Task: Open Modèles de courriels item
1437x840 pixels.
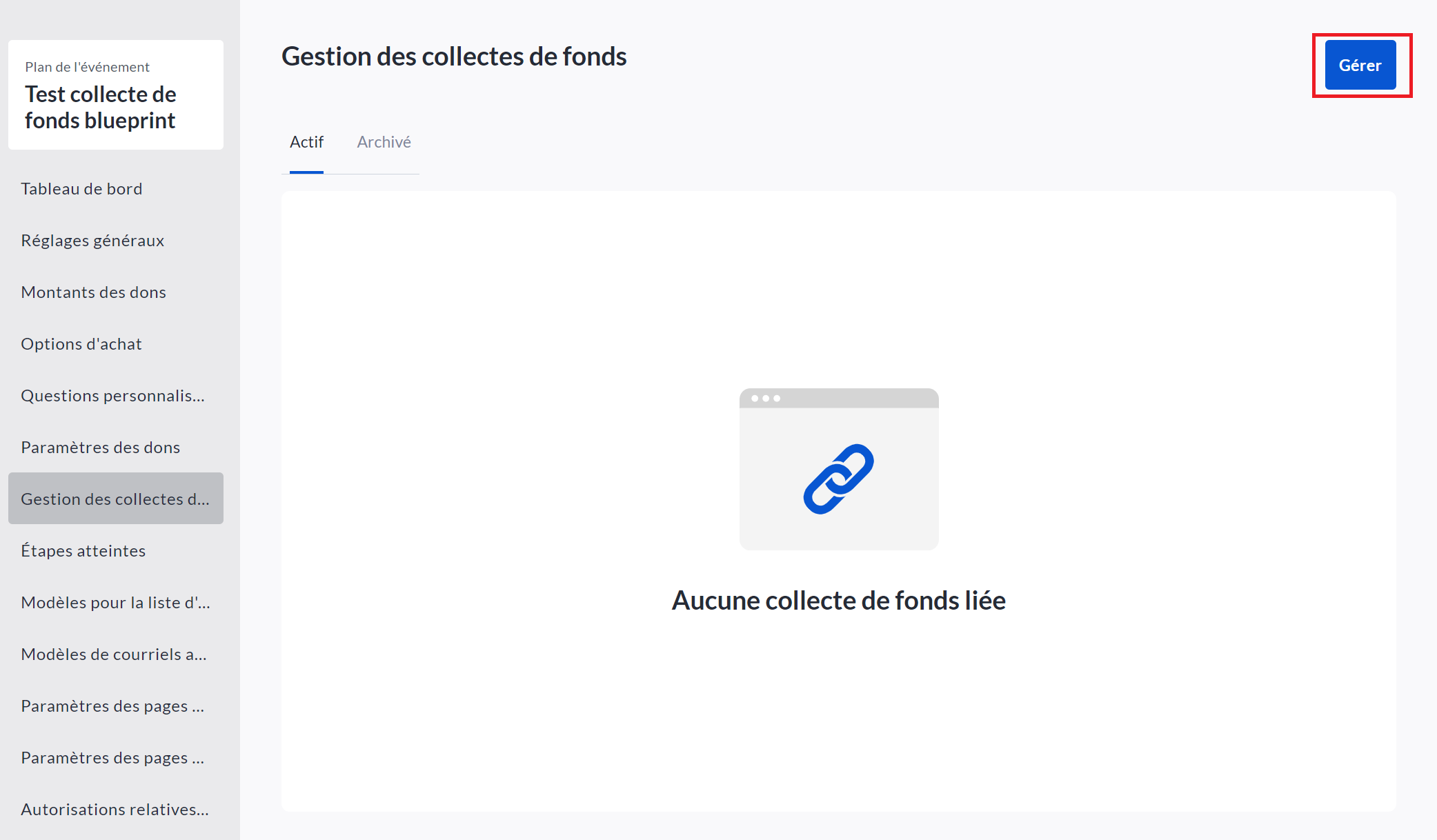Action: [114, 654]
